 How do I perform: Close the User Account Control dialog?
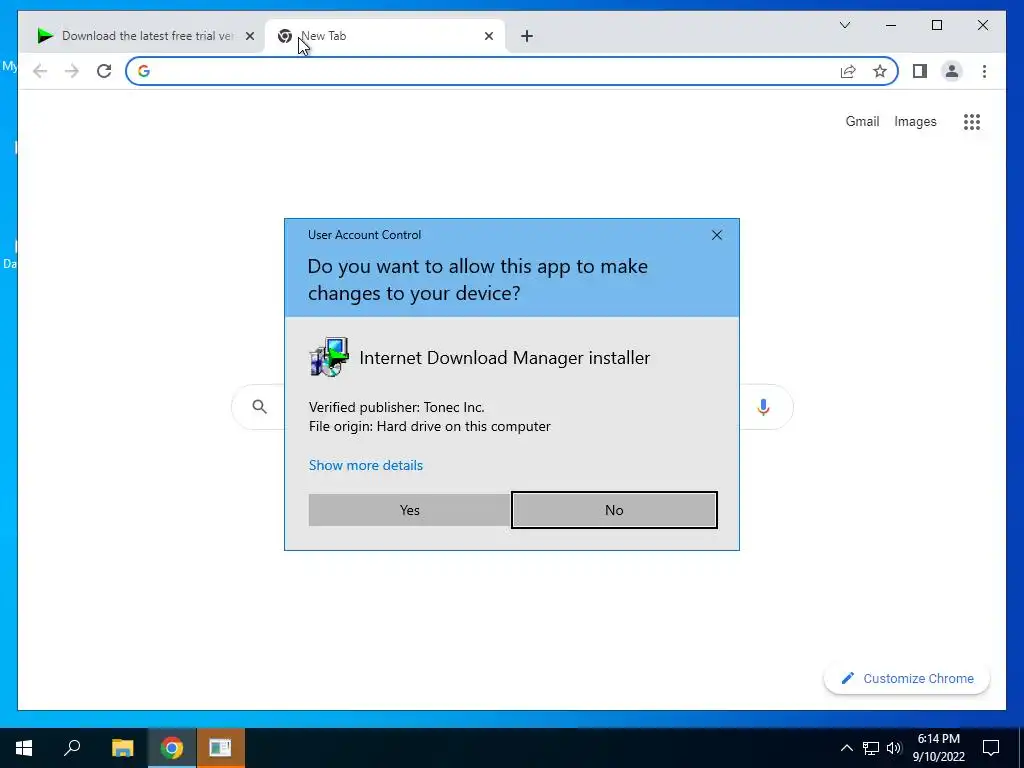click(716, 235)
